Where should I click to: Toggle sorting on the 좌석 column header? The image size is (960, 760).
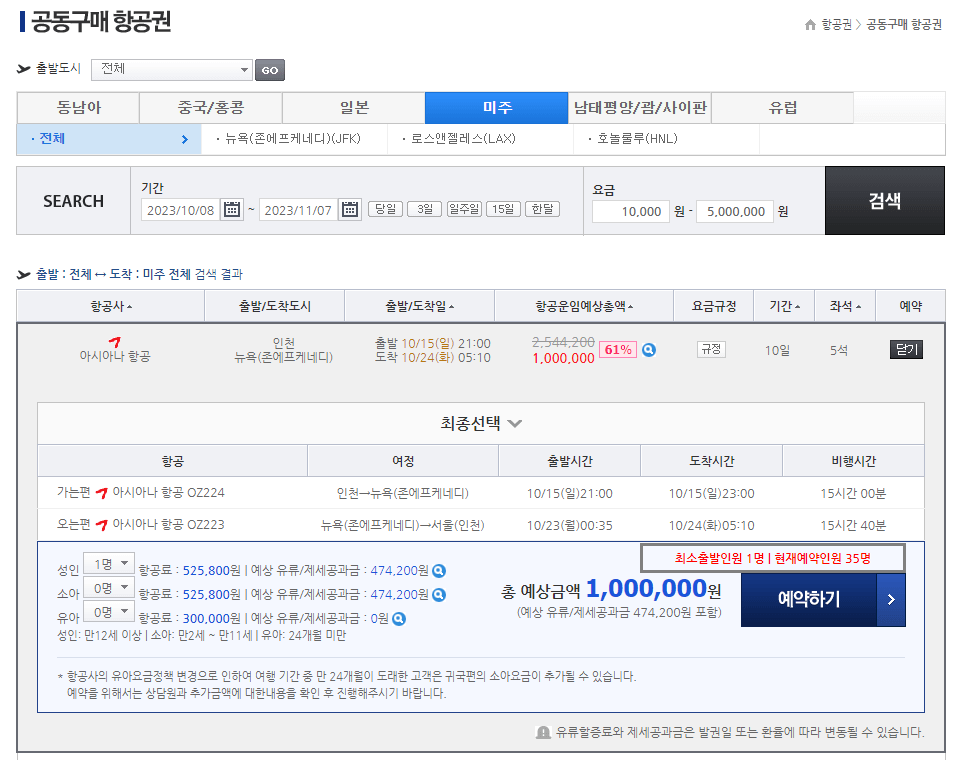coord(844,306)
